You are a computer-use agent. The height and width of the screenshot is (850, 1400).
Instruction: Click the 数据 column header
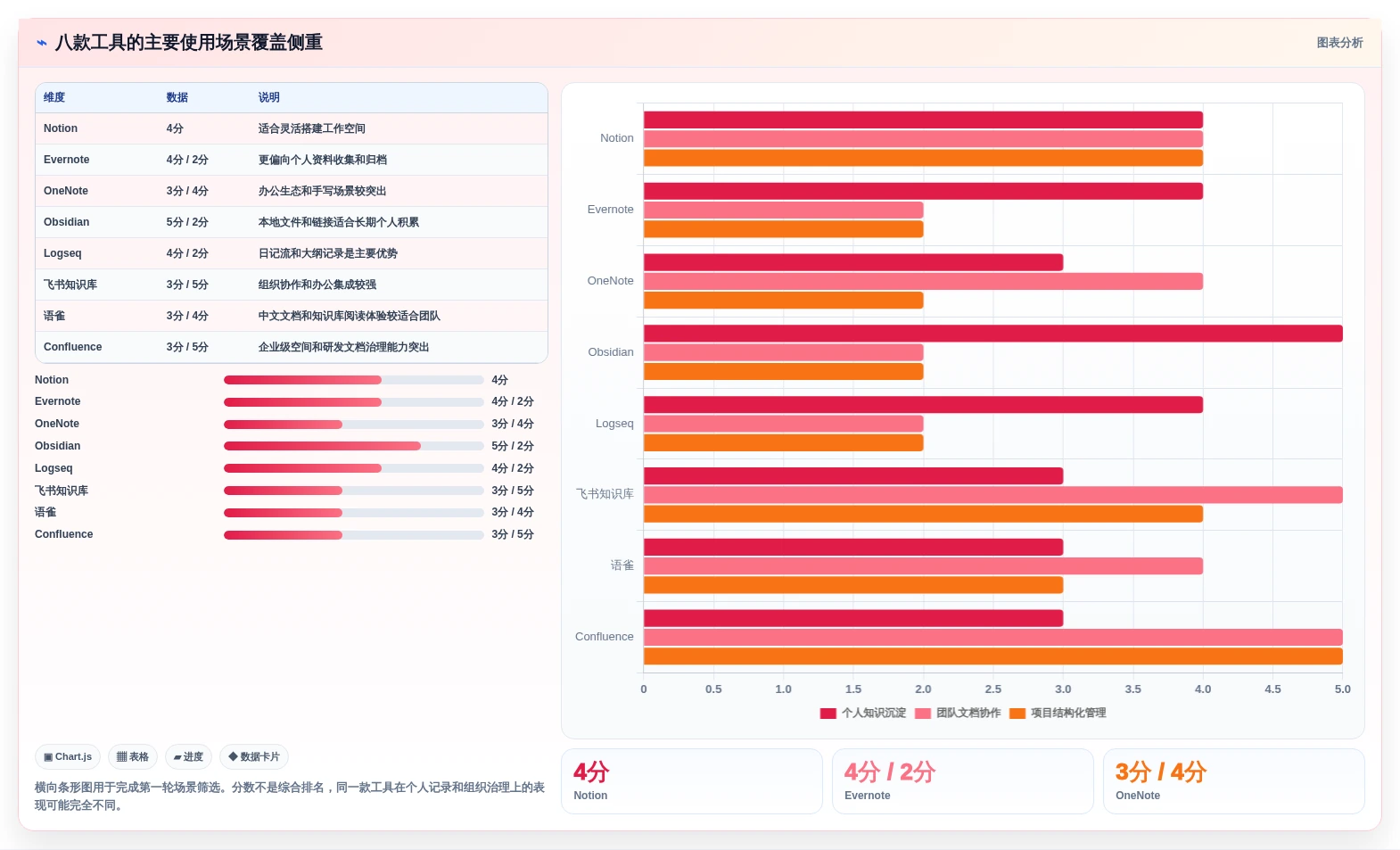177,98
